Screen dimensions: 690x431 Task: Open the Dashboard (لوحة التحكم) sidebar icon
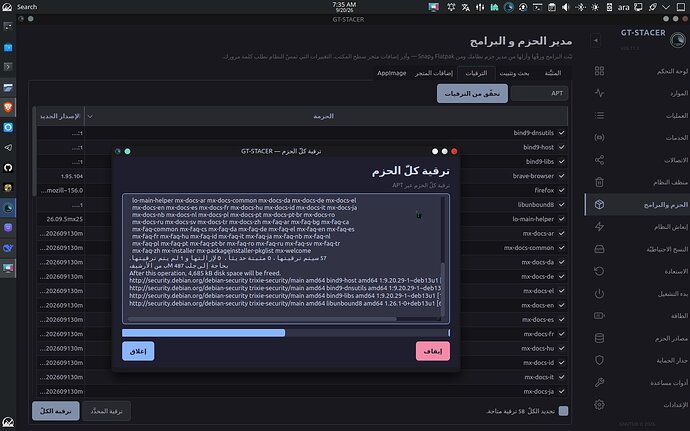599,71
